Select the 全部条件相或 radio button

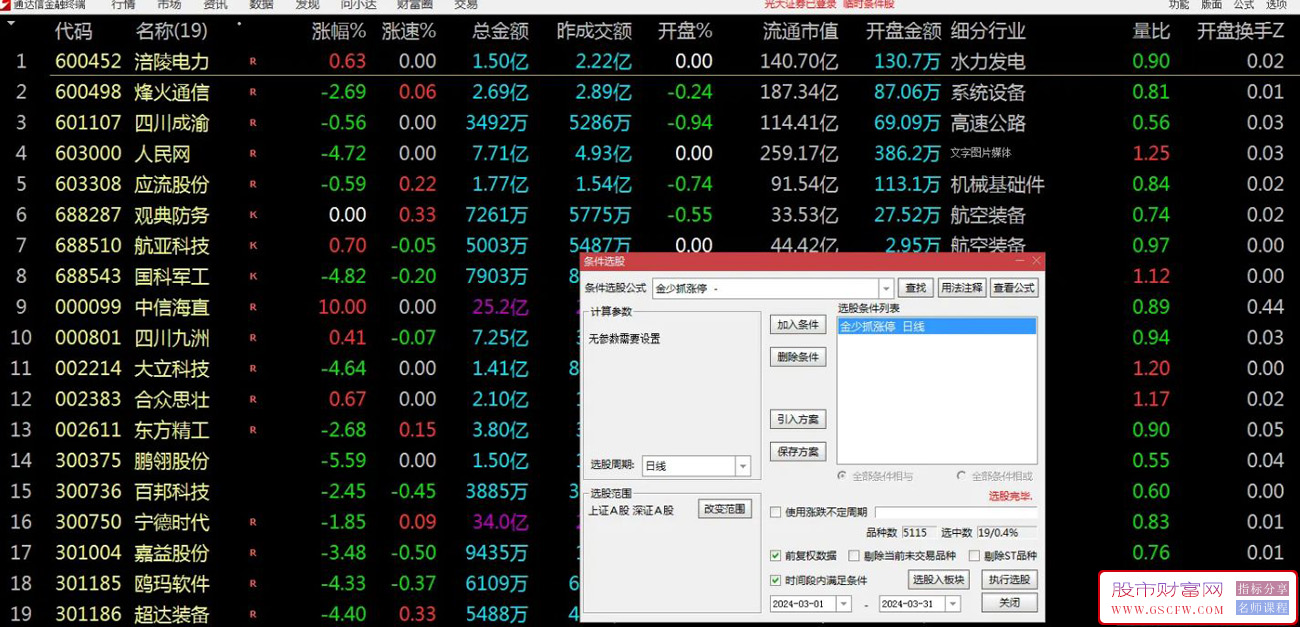click(x=962, y=476)
